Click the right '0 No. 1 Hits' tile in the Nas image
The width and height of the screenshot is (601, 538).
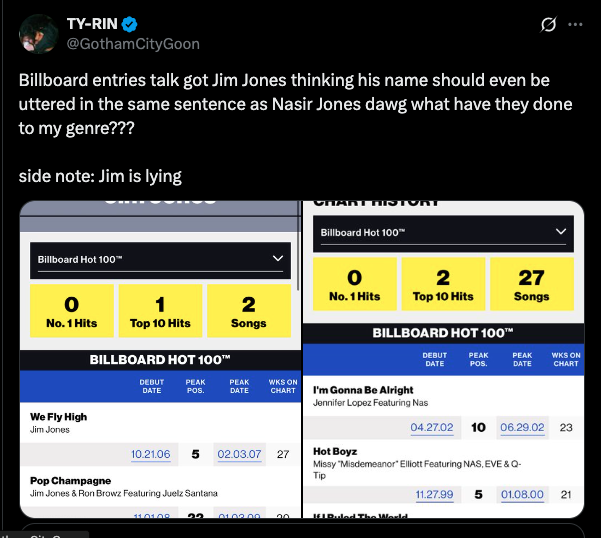point(355,284)
